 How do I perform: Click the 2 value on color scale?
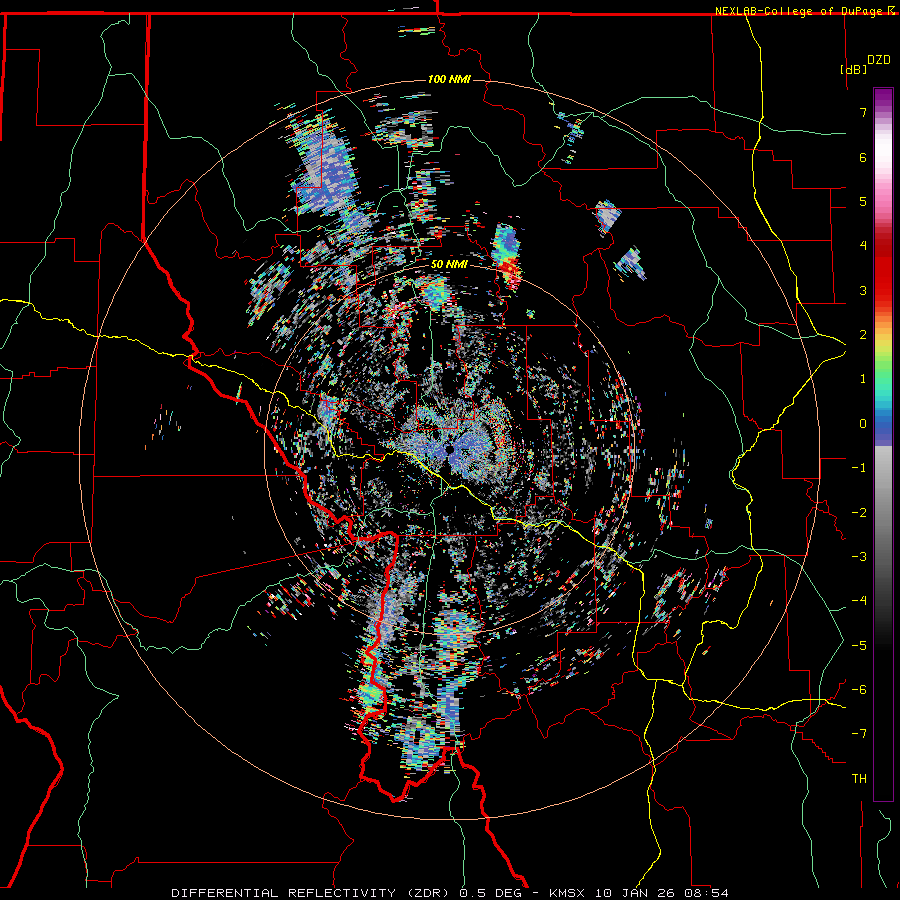(863, 335)
